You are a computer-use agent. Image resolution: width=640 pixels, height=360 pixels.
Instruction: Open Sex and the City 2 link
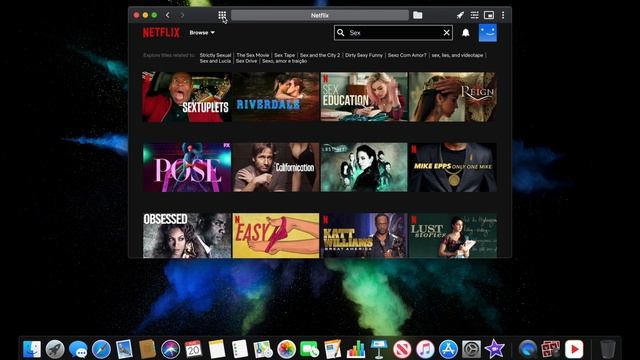click(x=320, y=55)
